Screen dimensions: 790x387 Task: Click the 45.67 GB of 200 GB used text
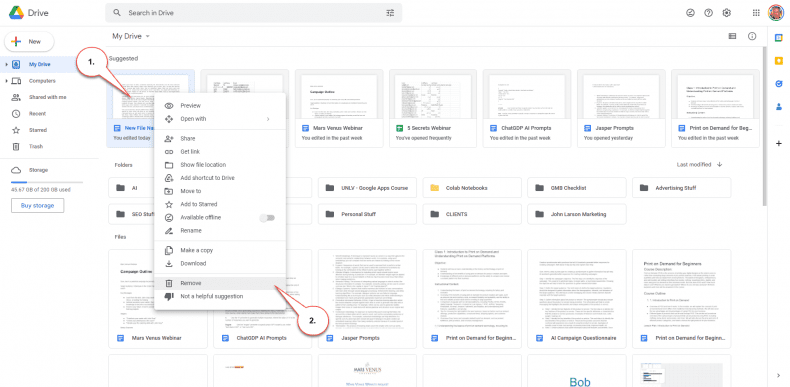pos(40,190)
